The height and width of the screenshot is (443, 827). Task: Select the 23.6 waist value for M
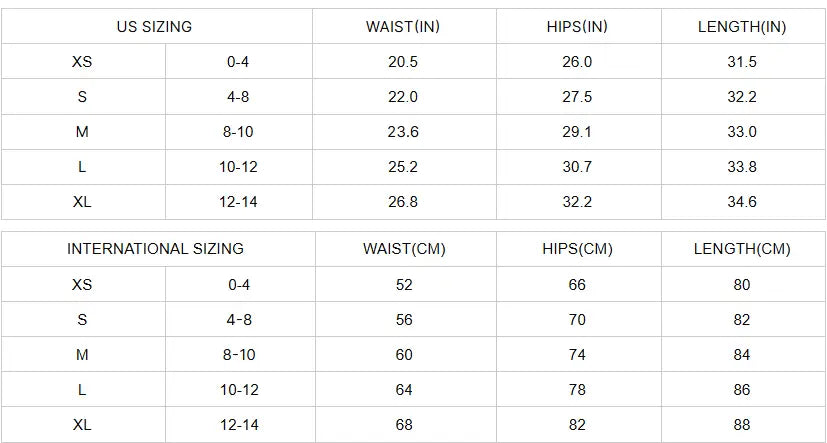(403, 132)
